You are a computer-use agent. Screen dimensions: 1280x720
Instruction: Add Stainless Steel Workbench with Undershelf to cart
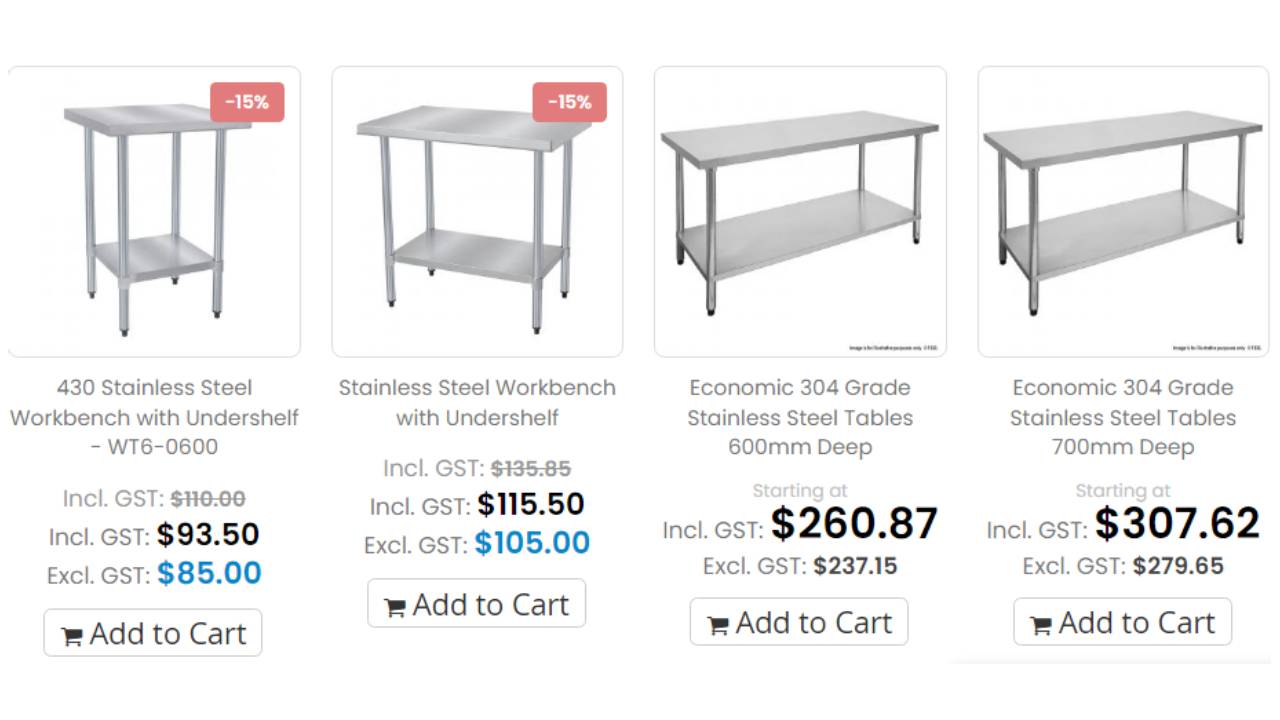tap(476, 604)
